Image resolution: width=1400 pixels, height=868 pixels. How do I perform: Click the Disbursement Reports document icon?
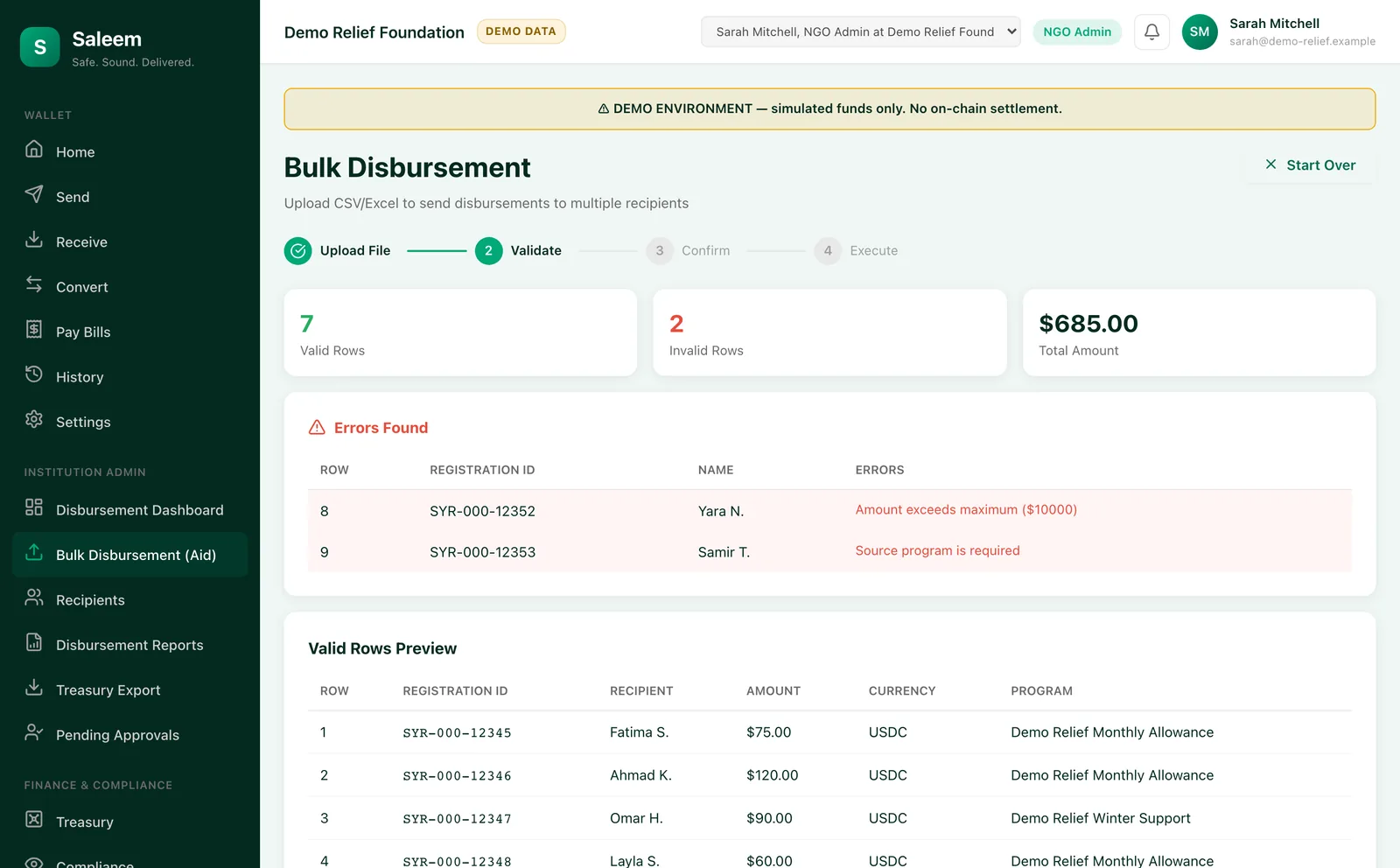(34, 643)
